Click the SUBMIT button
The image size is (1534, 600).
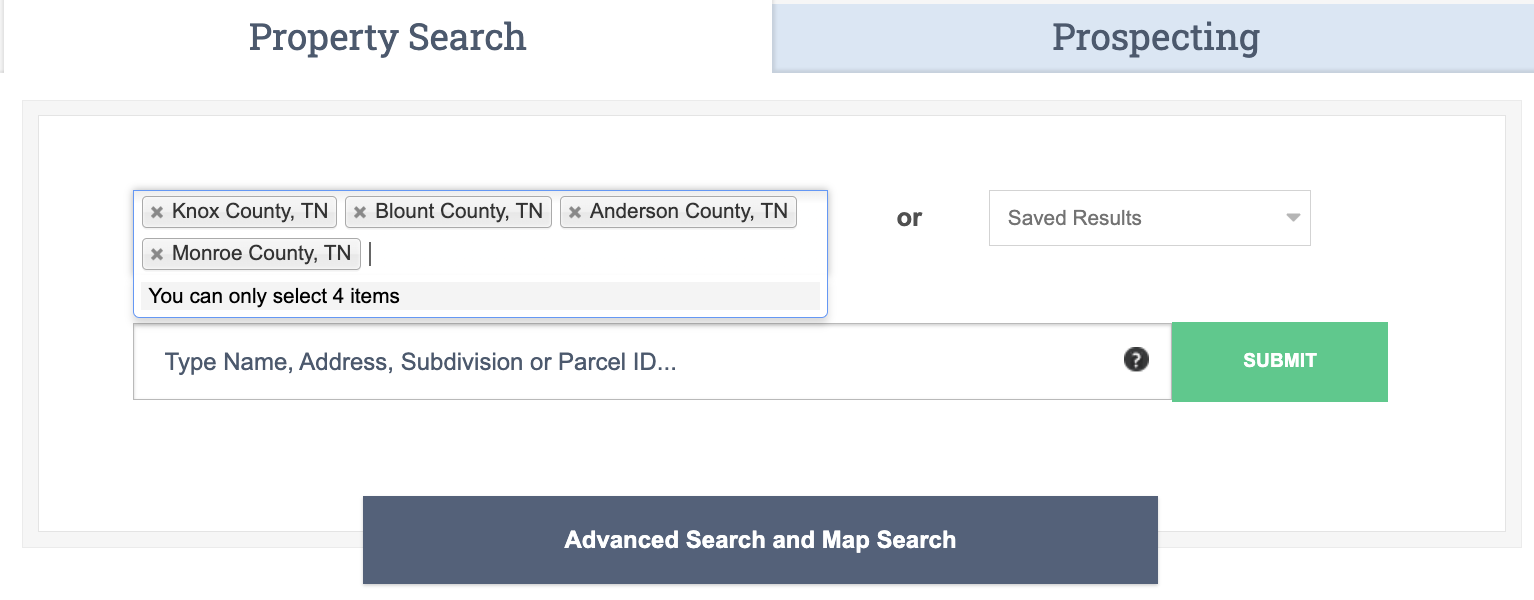[1278, 361]
